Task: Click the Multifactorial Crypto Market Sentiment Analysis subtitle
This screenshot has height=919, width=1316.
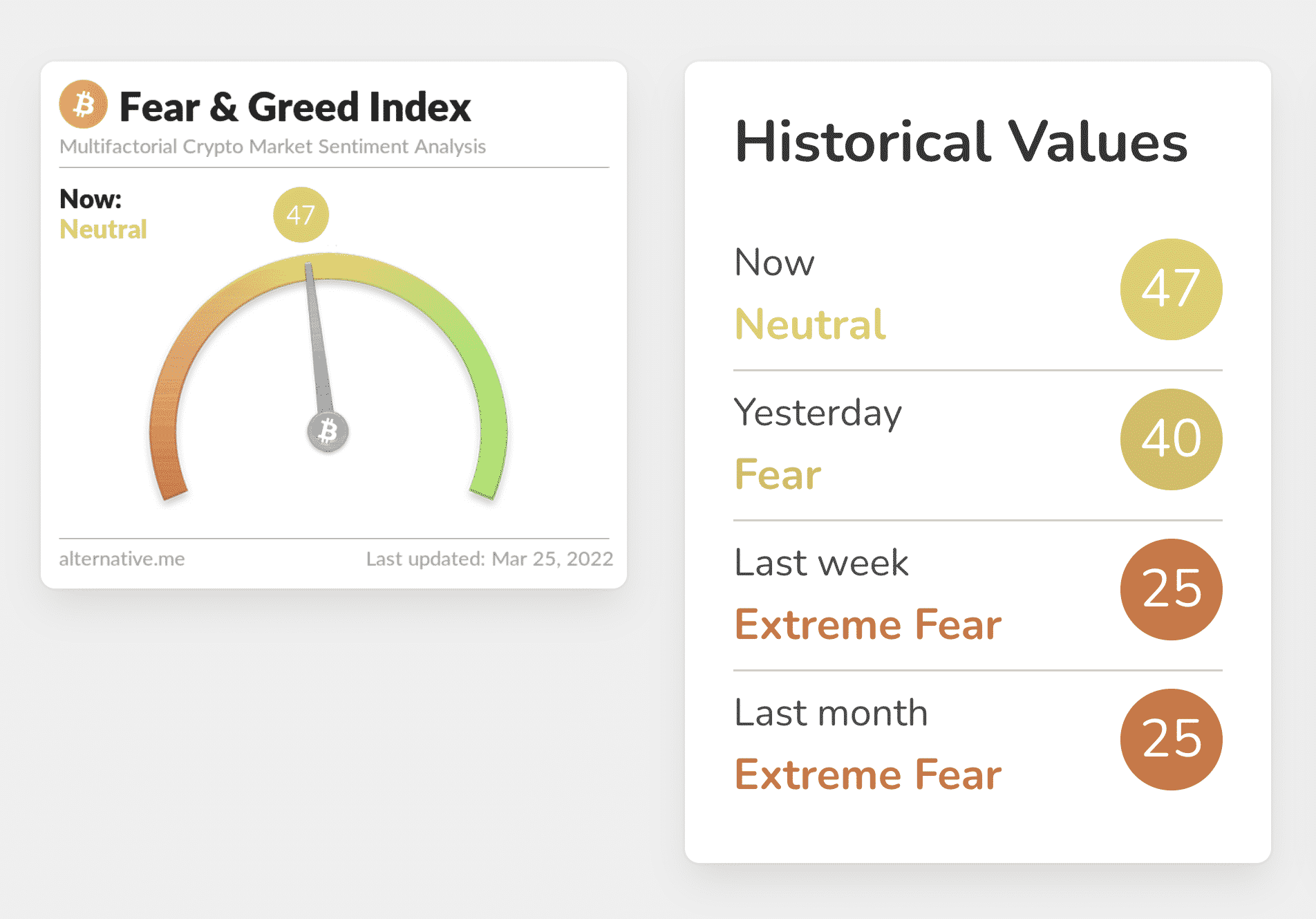Action: [x=272, y=147]
